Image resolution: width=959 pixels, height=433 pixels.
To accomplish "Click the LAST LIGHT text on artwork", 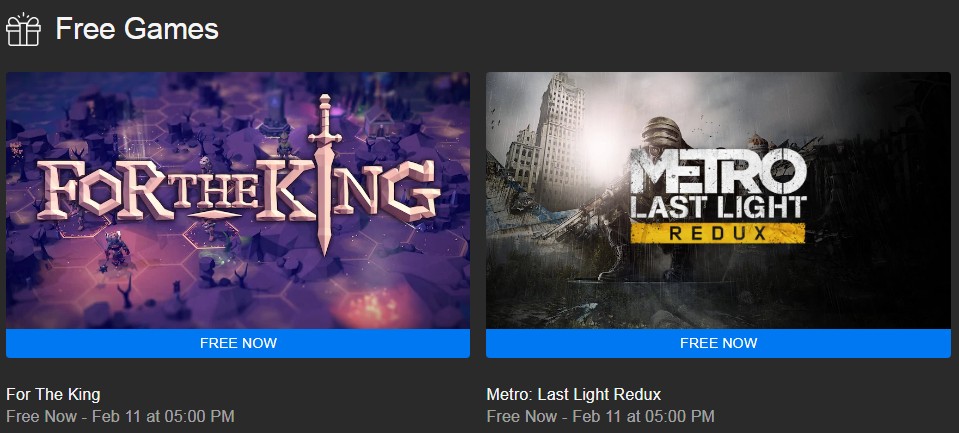I will (718, 208).
